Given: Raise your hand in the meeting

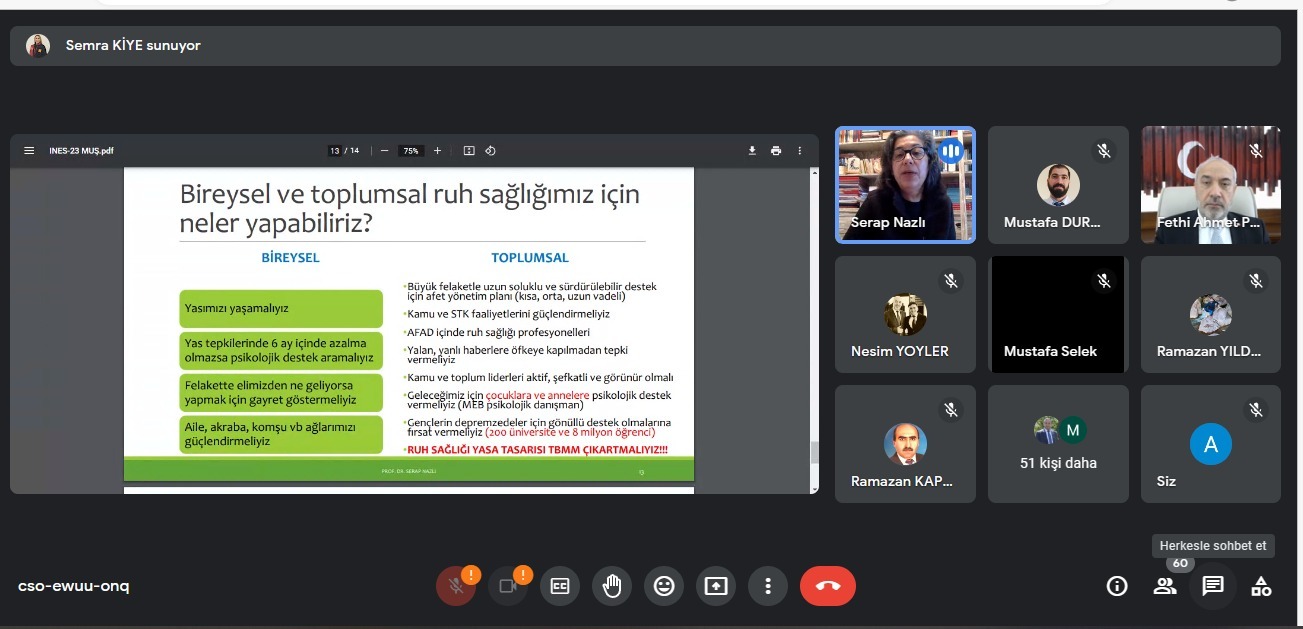Looking at the screenshot, I should click(612, 586).
